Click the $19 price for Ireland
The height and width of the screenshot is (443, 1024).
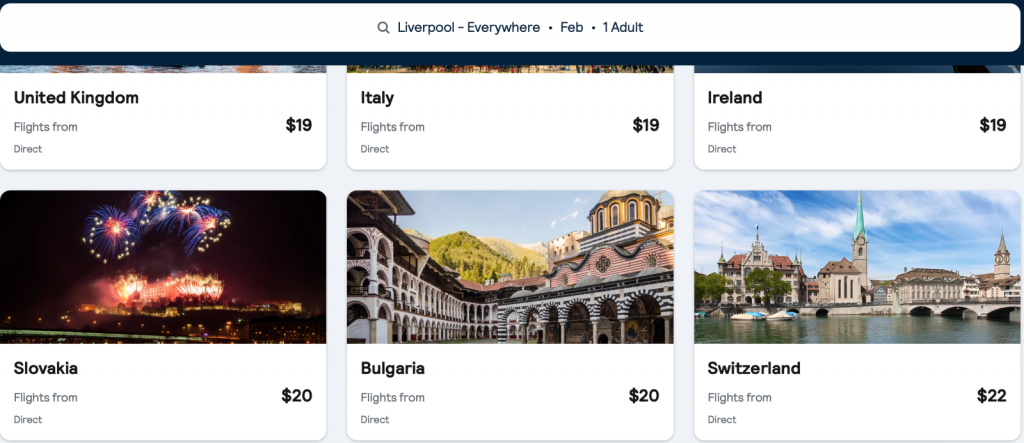click(x=993, y=125)
